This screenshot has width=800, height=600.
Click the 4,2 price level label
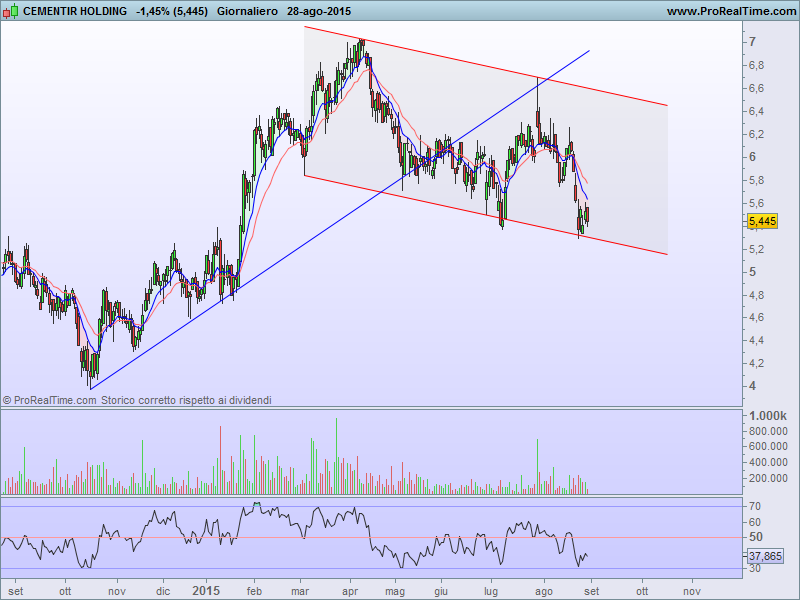coord(757,363)
